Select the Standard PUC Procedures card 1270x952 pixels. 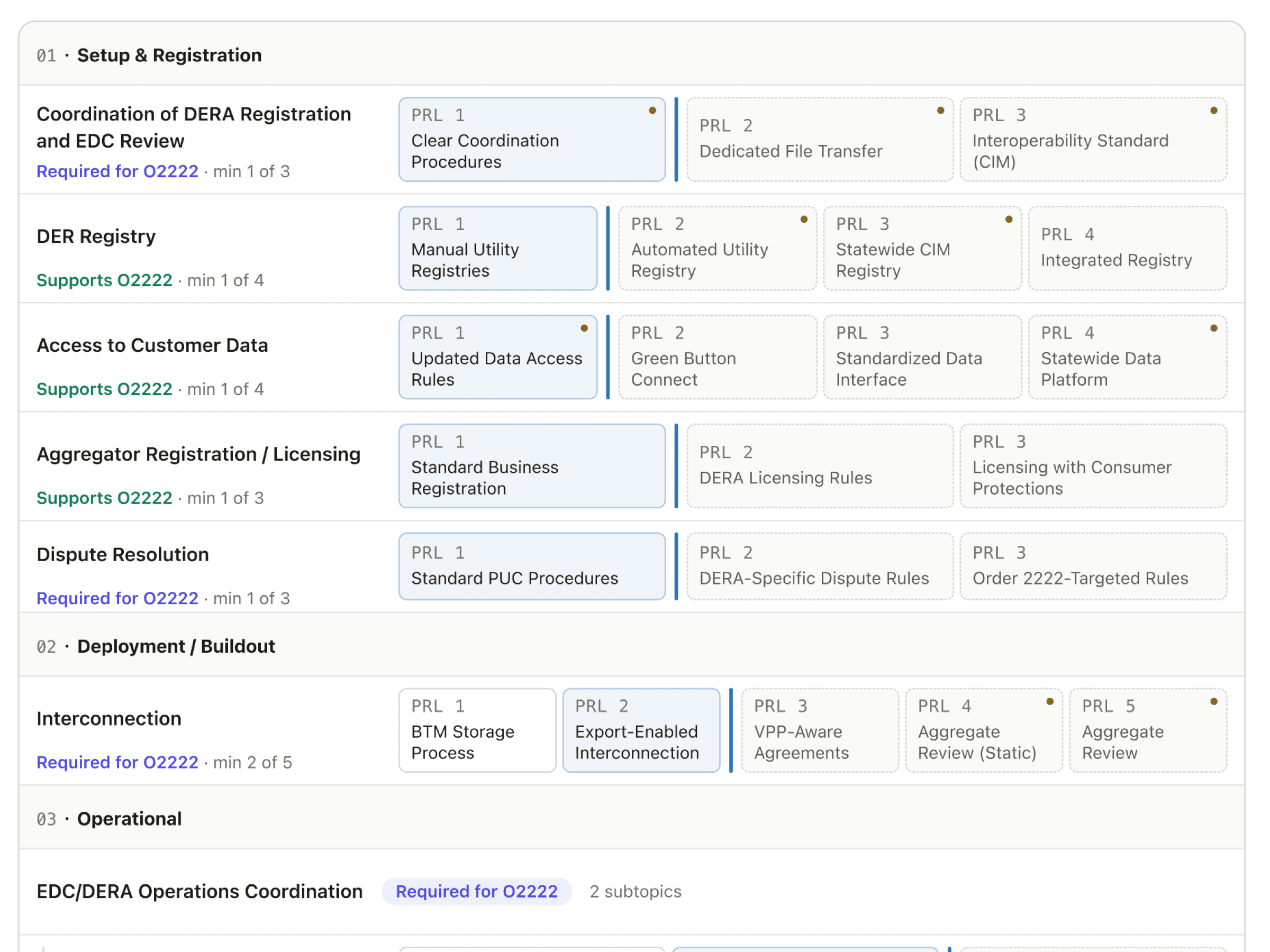click(x=532, y=566)
